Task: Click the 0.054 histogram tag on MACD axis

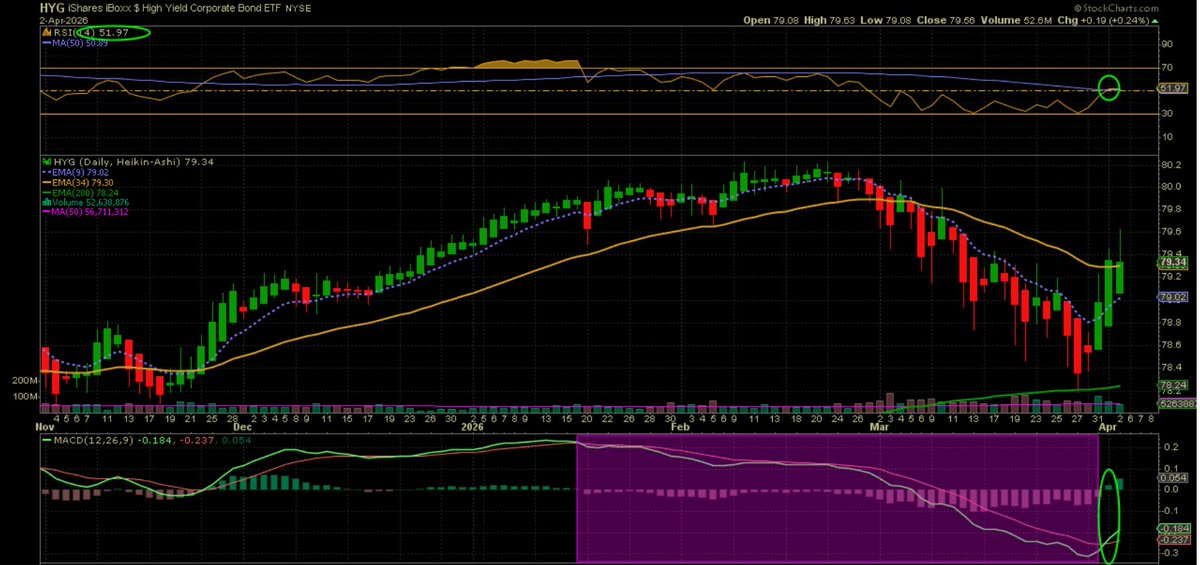Action: click(1171, 478)
